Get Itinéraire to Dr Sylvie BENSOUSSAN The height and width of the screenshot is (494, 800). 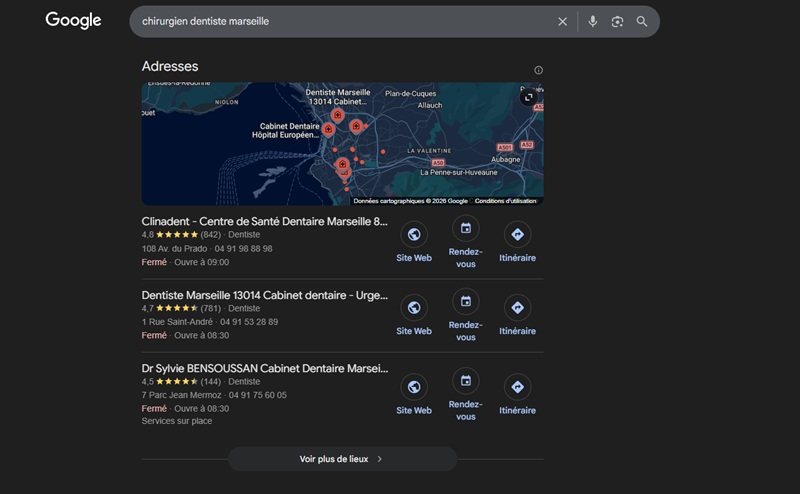pyautogui.click(x=517, y=387)
